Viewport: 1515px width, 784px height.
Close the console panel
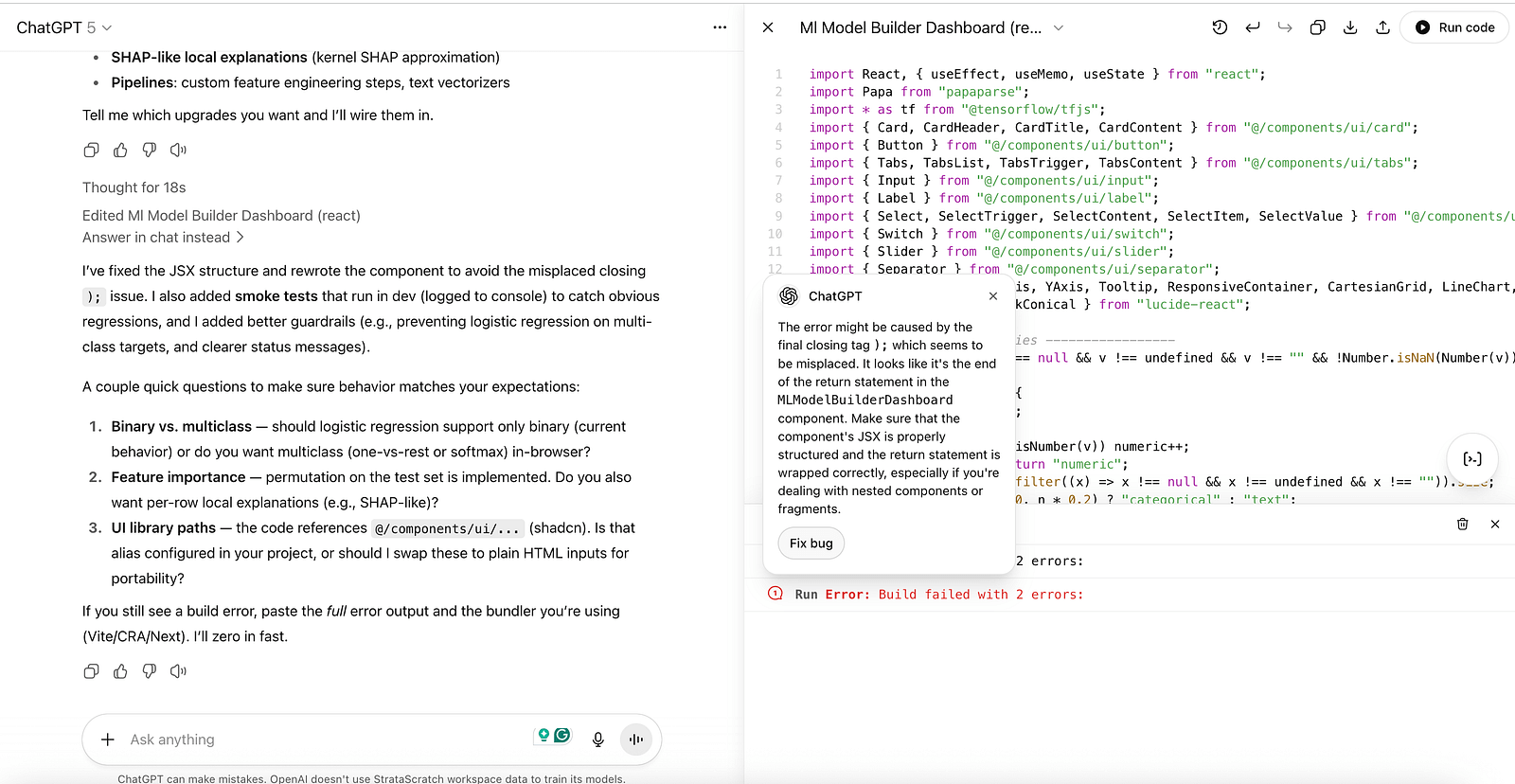pos(1495,525)
